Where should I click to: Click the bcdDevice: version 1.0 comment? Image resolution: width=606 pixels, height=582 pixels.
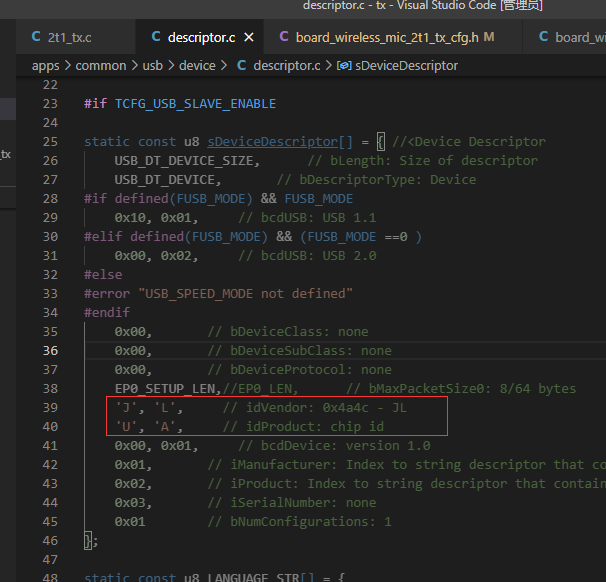pos(334,446)
